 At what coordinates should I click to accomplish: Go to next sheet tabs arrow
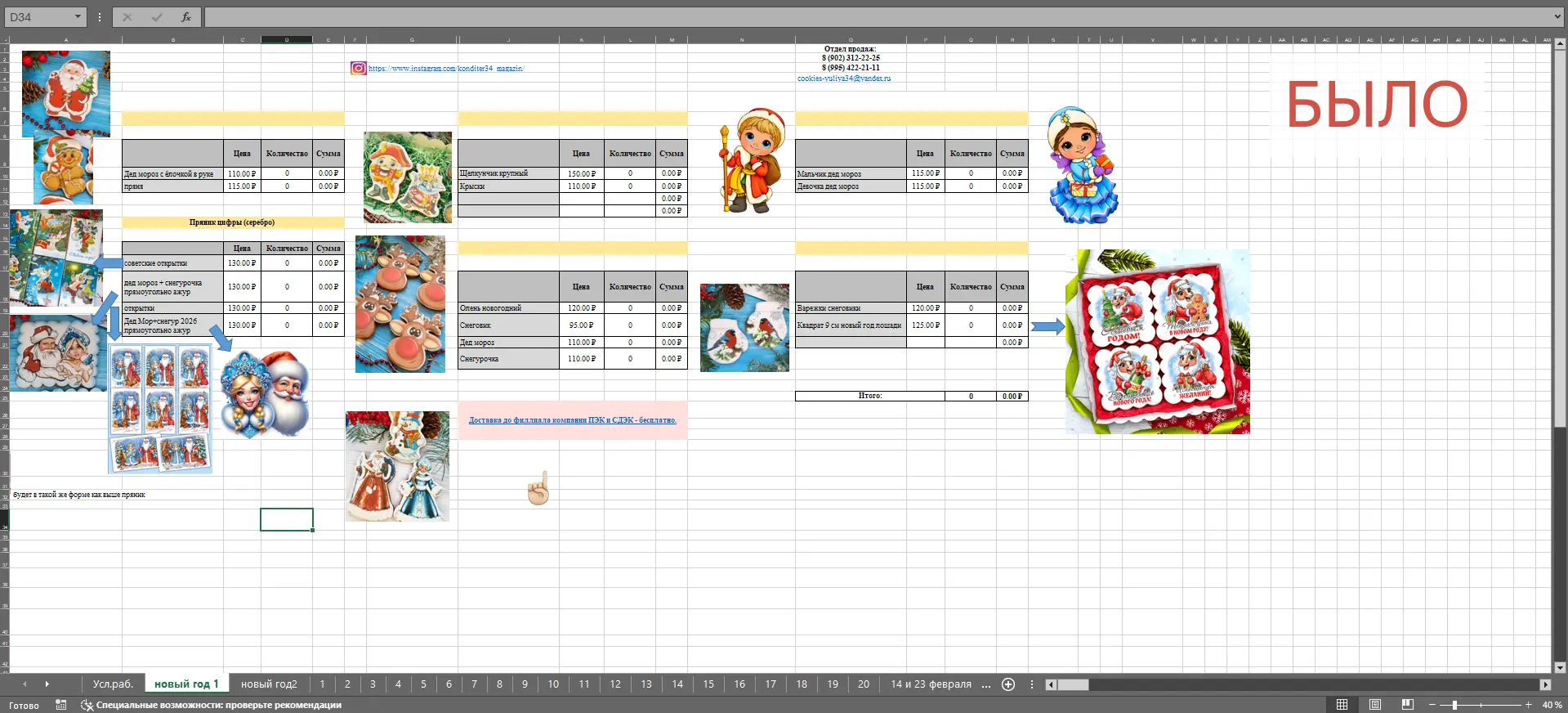click(47, 684)
